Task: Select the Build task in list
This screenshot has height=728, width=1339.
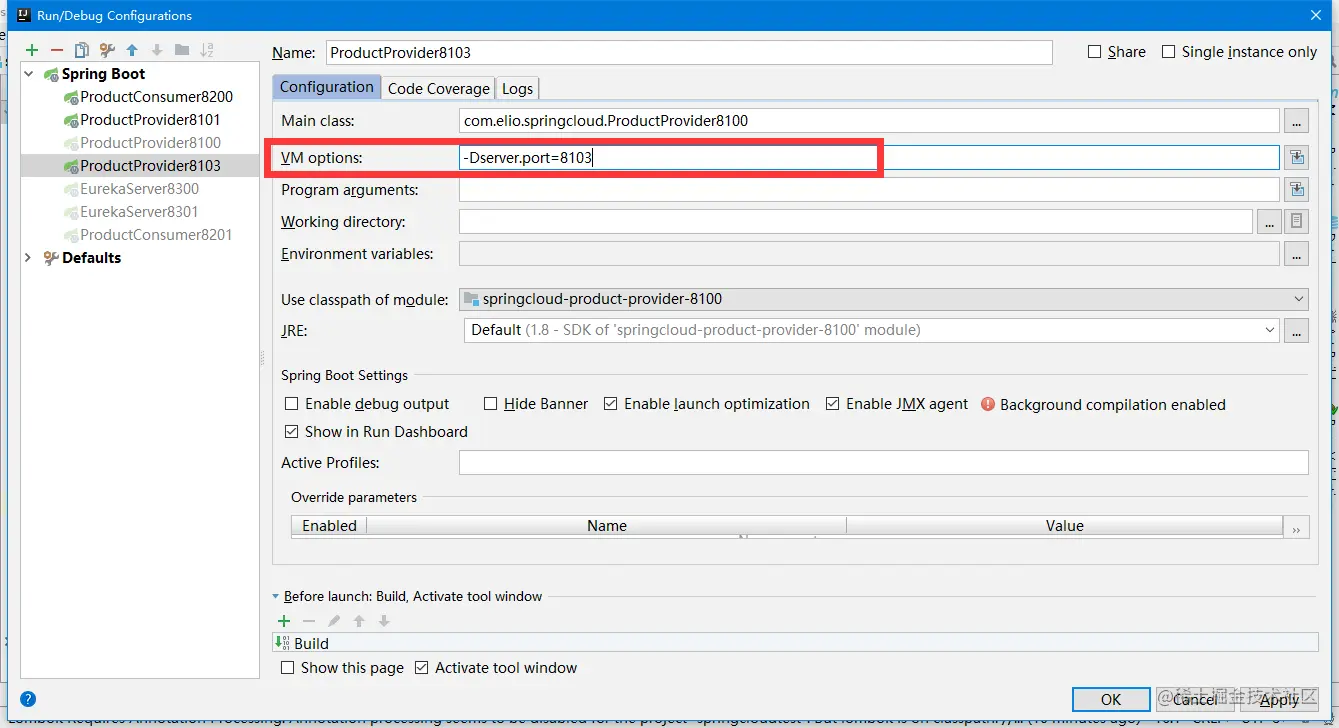Action: pos(795,643)
